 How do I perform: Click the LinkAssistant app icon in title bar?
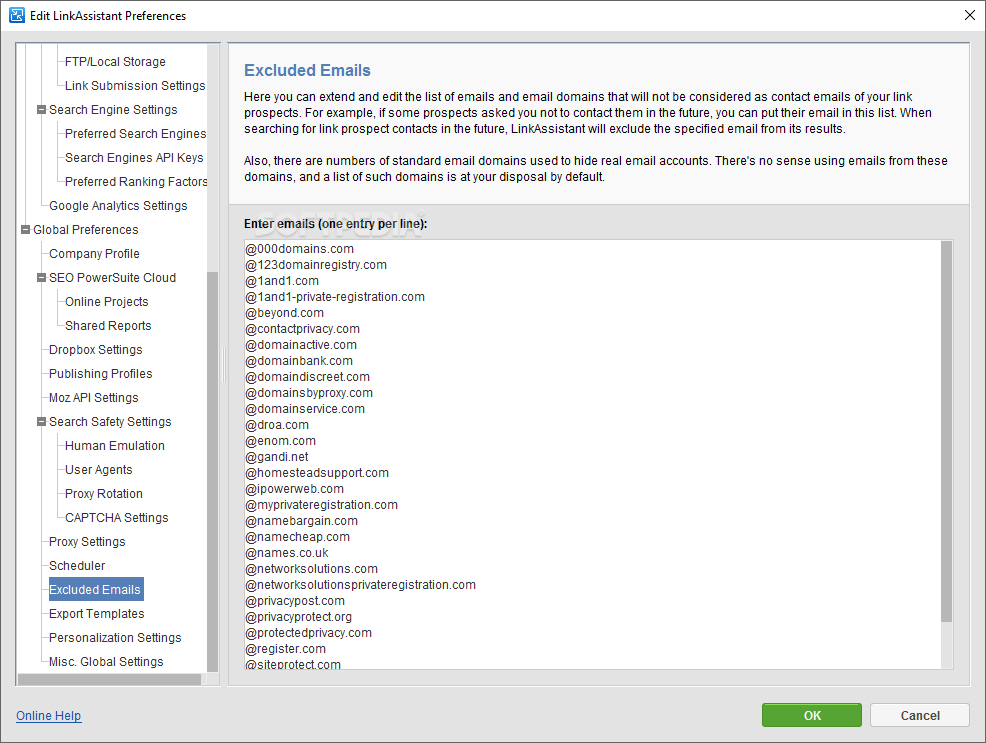pos(16,15)
